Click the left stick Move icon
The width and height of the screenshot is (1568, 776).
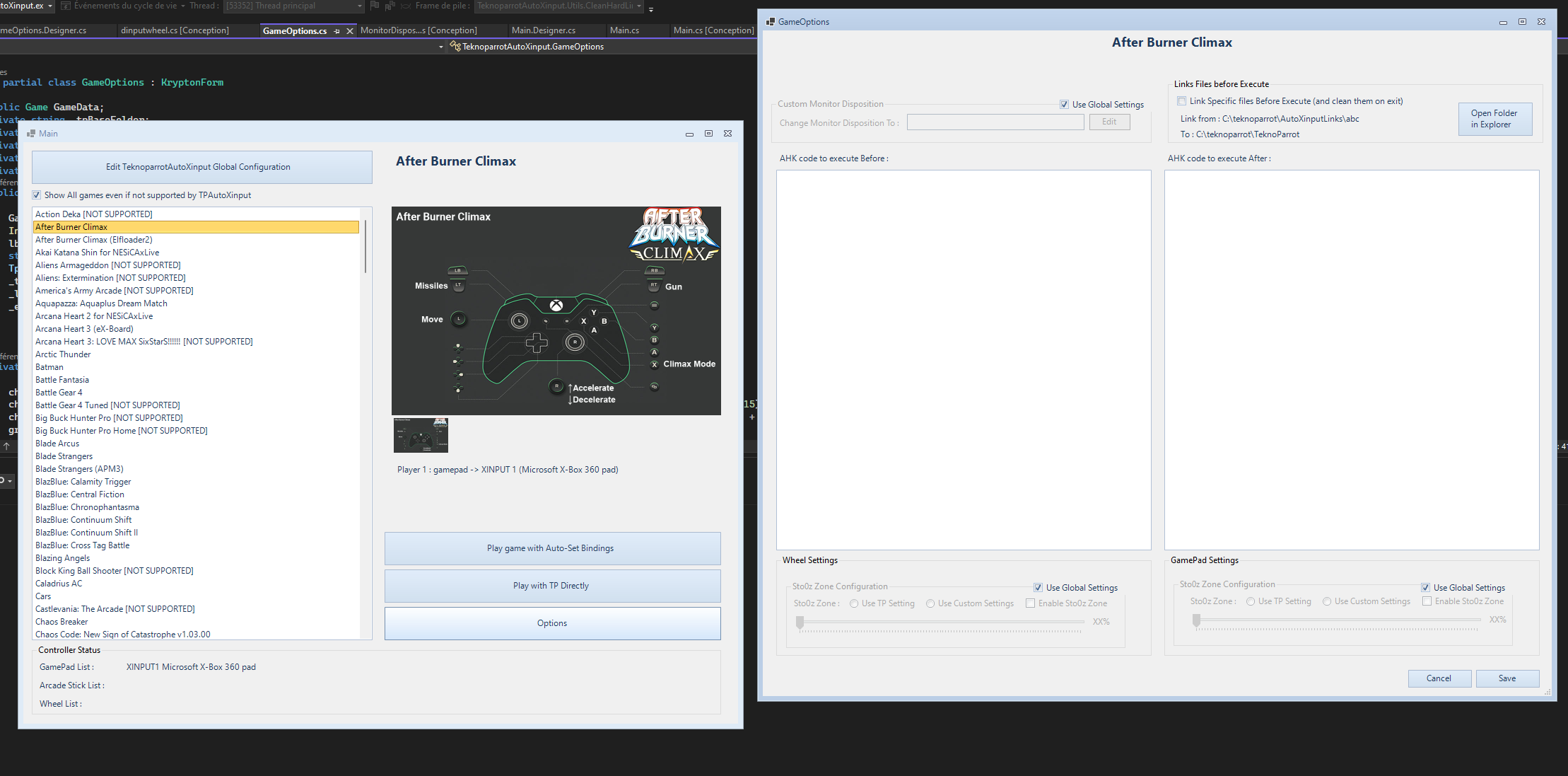pyautogui.click(x=459, y=320)
